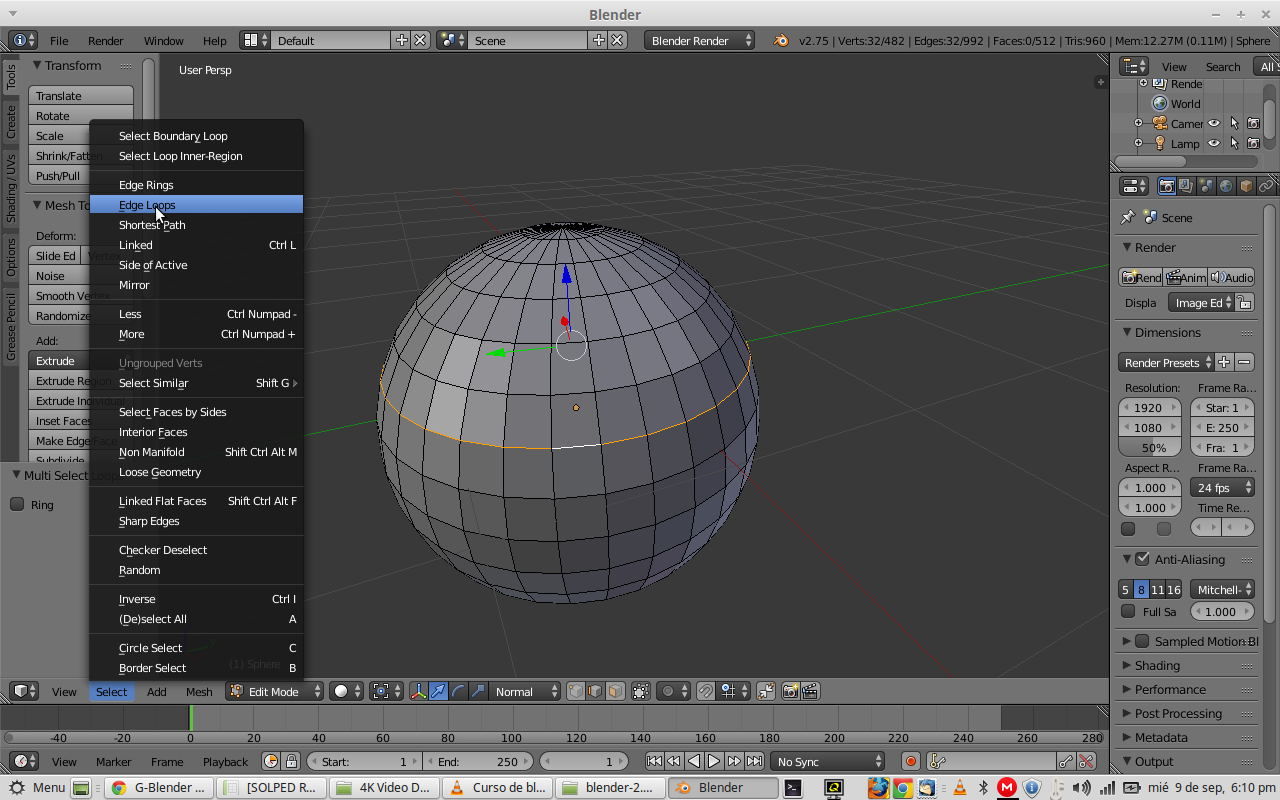
Task: Click the Translate button
Action: tap(80, 96)
